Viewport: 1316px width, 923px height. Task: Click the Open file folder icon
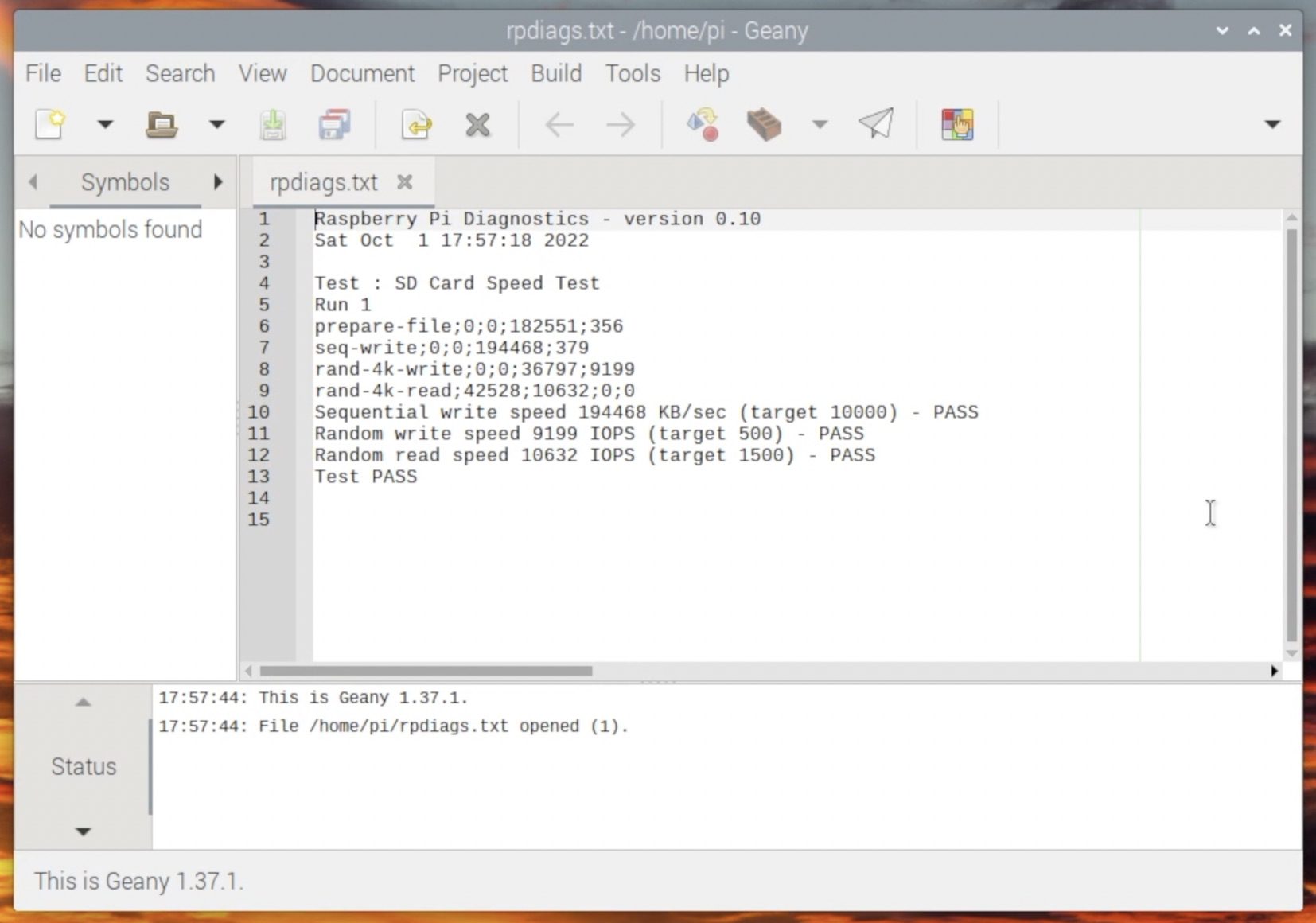[162, 124]
